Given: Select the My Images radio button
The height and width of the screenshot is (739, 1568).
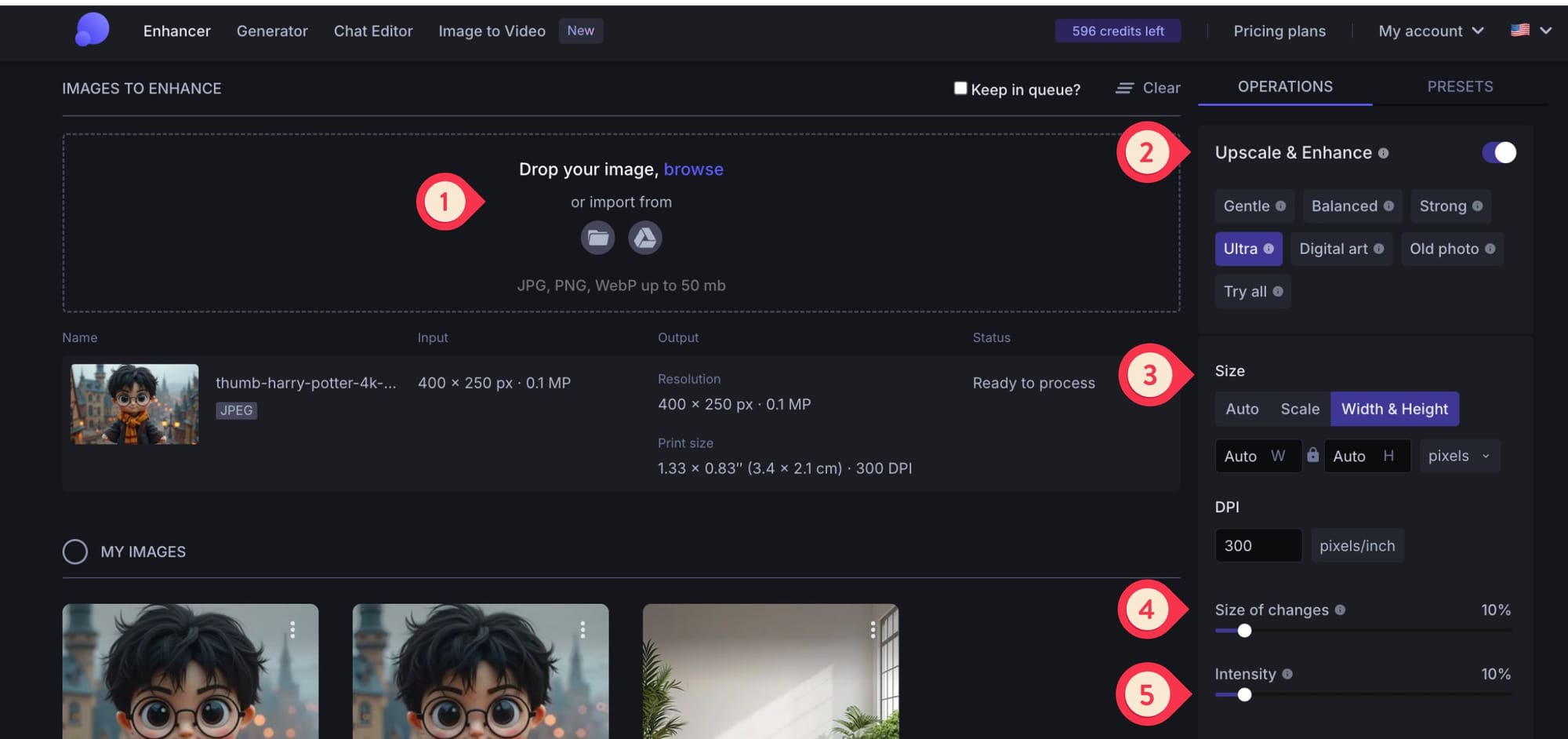Looking at the screenshot, I should click(x=75, y=552).
